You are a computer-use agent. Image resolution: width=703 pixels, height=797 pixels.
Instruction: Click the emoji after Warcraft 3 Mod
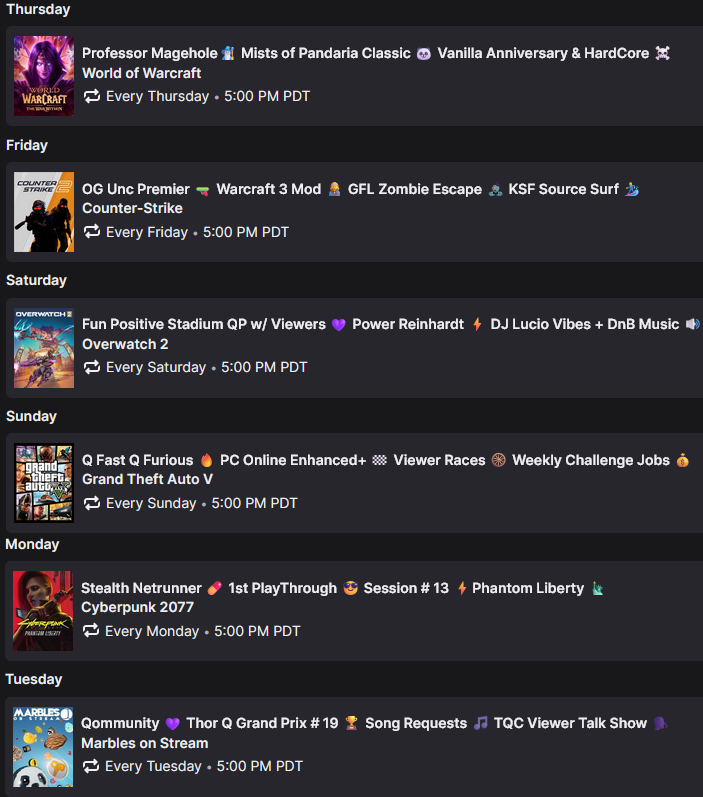pyautogui.click(x=334, y=189)
